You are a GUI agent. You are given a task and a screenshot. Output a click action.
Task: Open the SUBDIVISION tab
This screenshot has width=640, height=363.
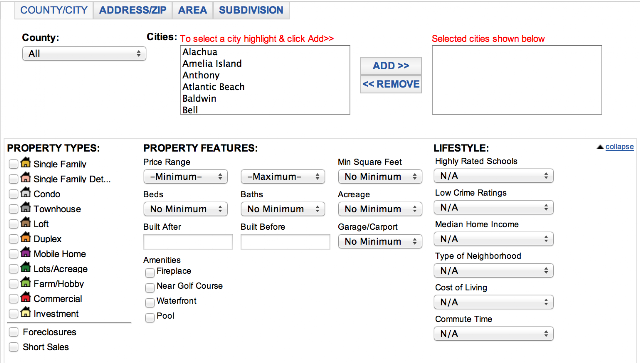pyautogui.click(x=251, y=10)
